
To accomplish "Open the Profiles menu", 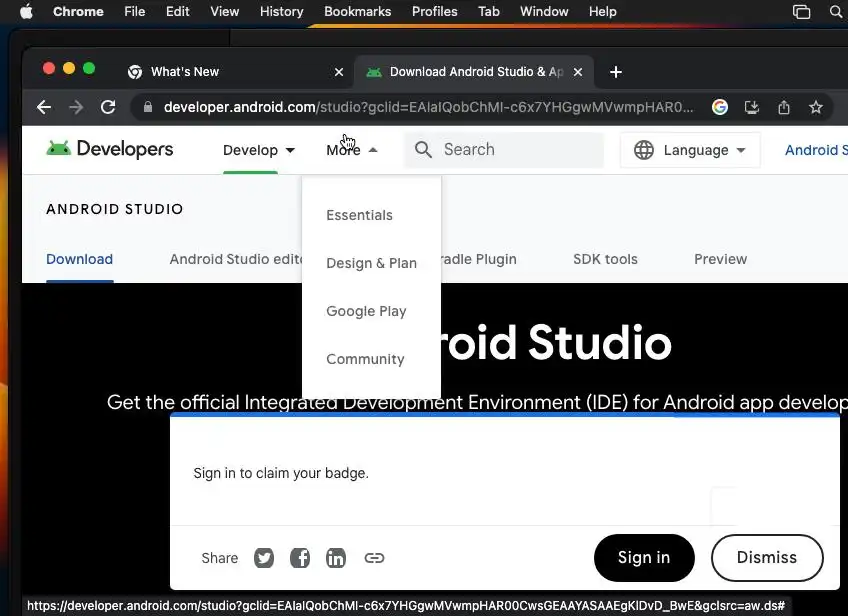I will (x=435, y=11).
